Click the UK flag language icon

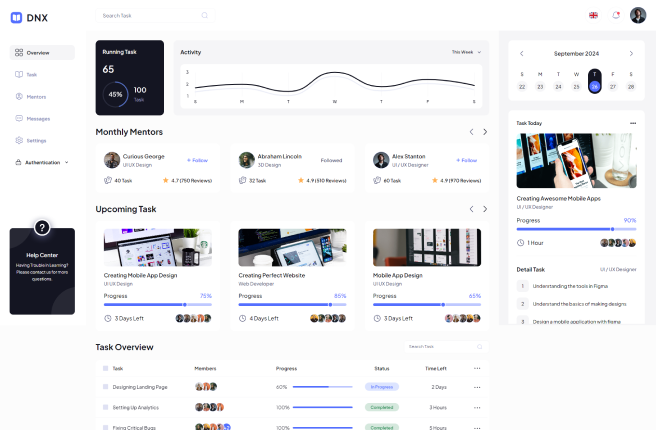(x=594, y=15)
